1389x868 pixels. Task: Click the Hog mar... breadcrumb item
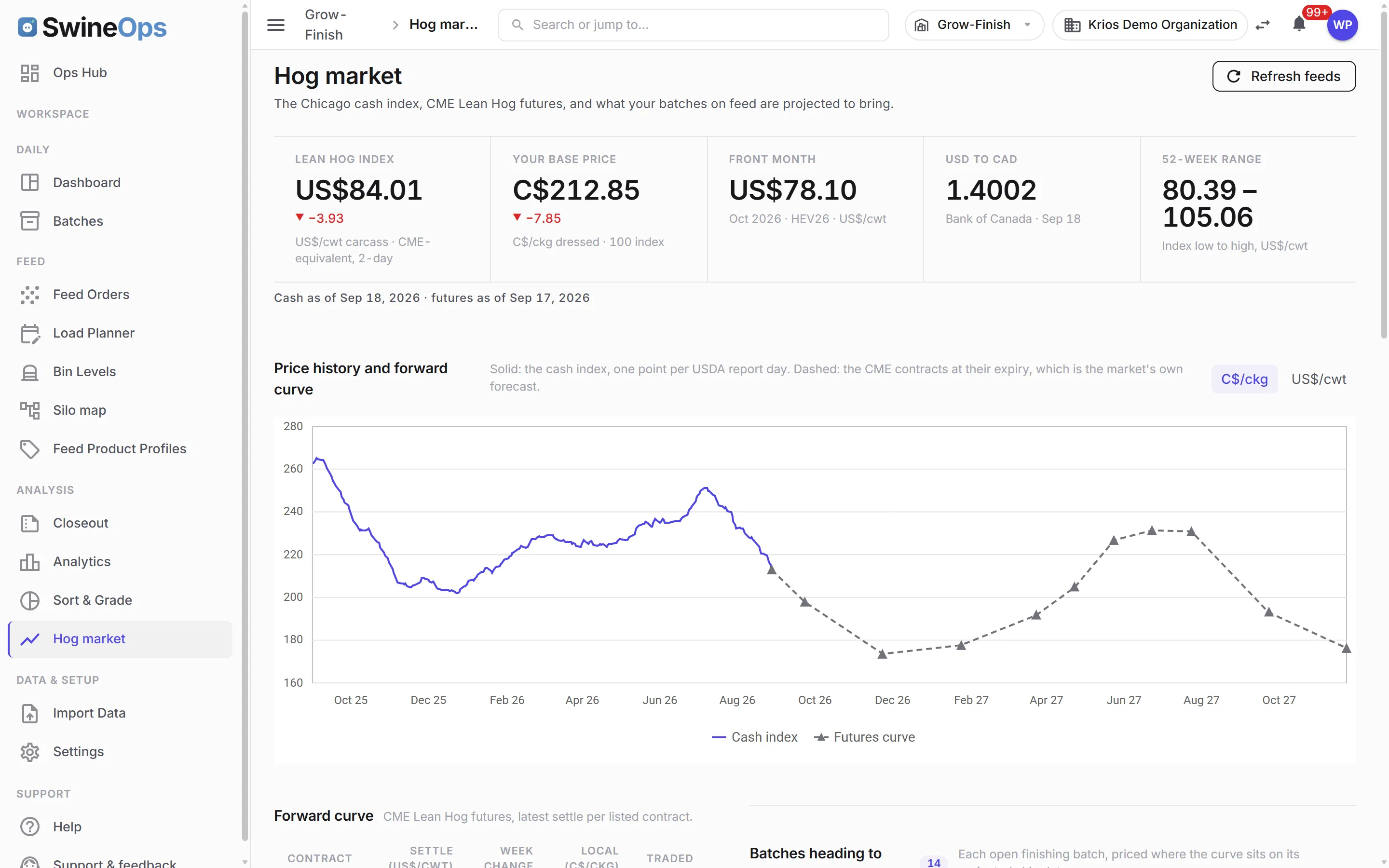point(443,25)
